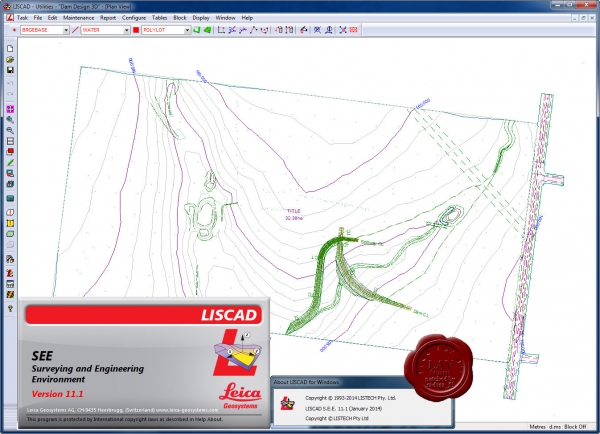Toggle Block Off in the status bar
This screenshot has width=600, height=434.
coord(575,426)
